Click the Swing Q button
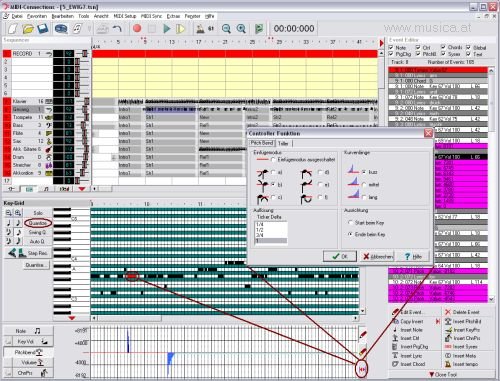The height and width of the screenshot is (381, 500). tap(37, 232)
